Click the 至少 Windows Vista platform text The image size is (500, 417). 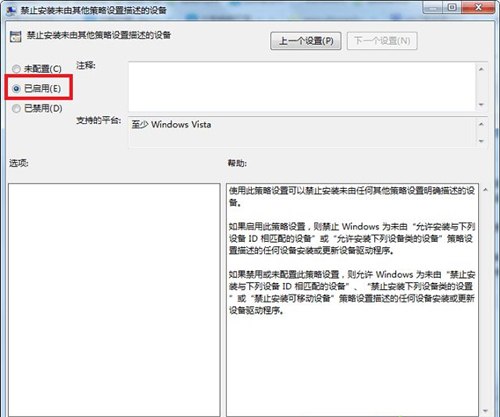point(171,125)
